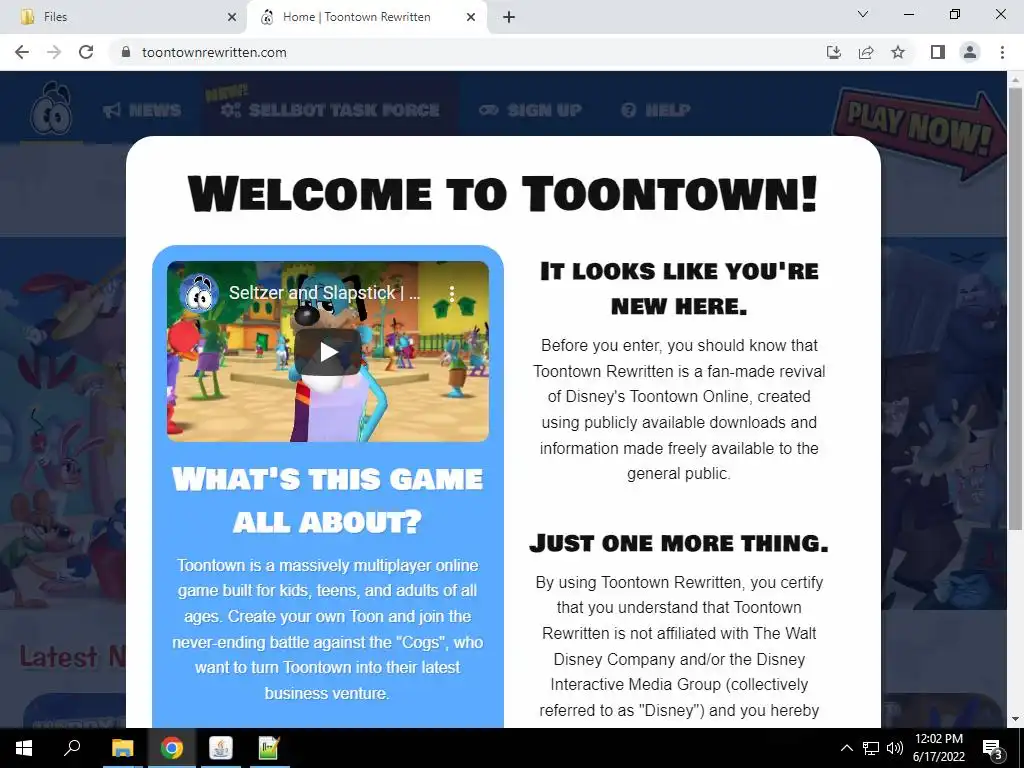The image size is (1024, 768).
Task: Open the Java app in the taskbar
Action: (220, 748)
